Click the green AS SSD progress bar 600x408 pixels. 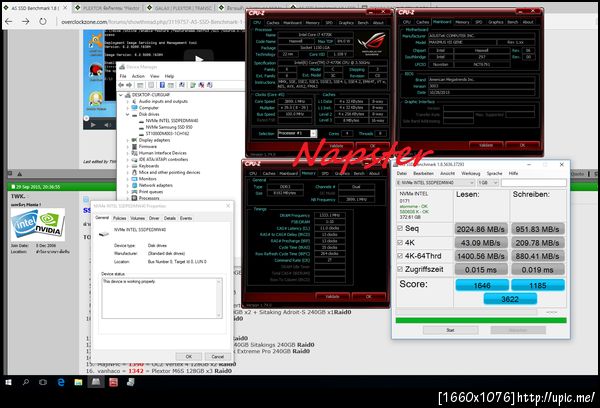coord(481,320)
